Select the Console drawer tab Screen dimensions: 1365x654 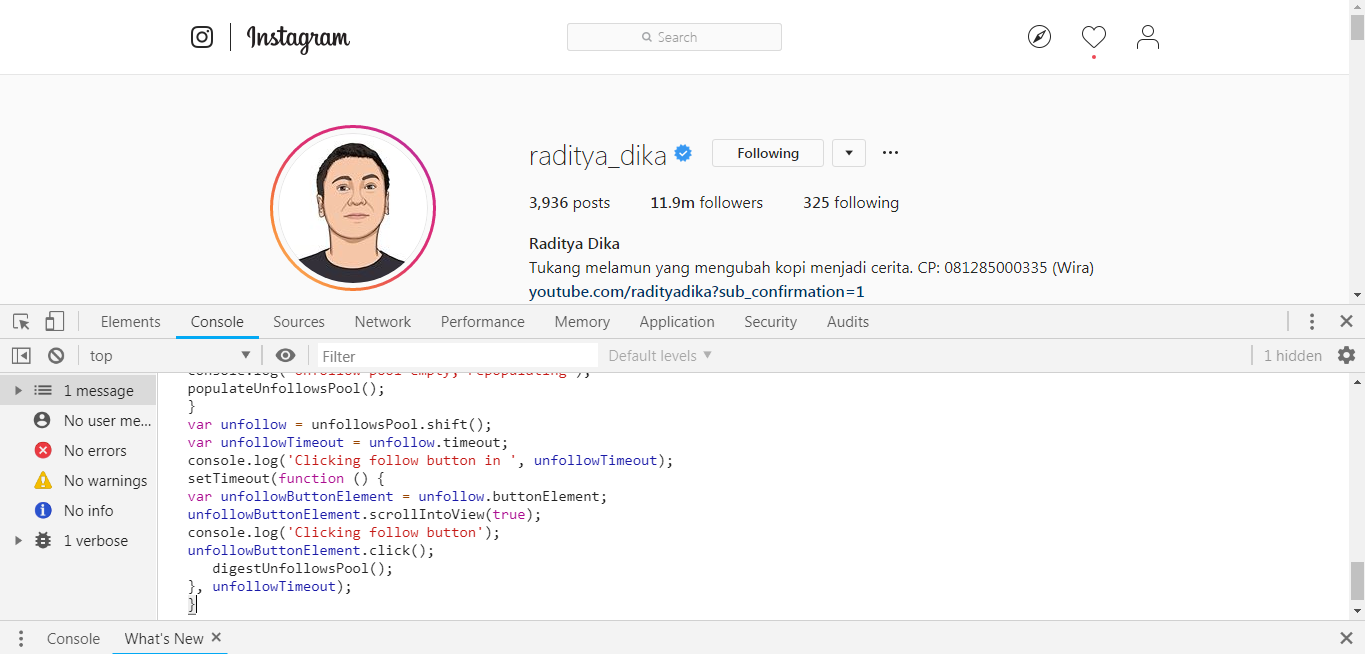click(74, 638)
